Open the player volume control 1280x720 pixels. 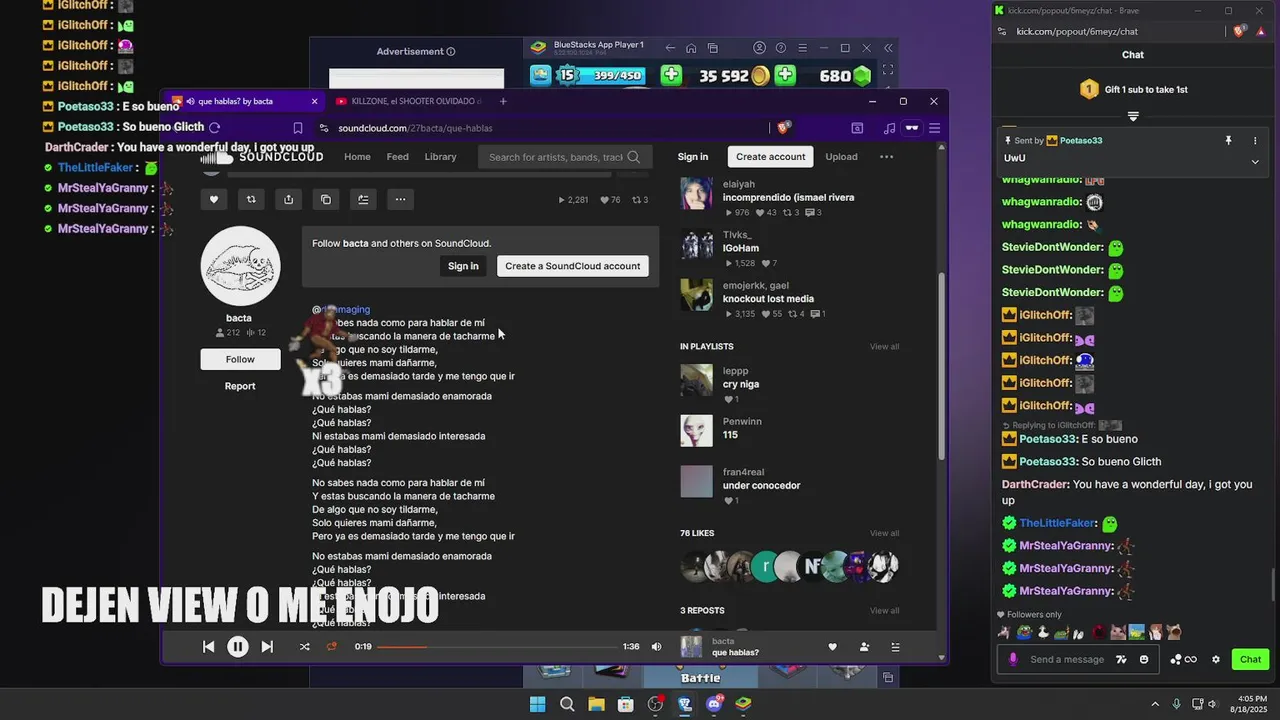656,647
